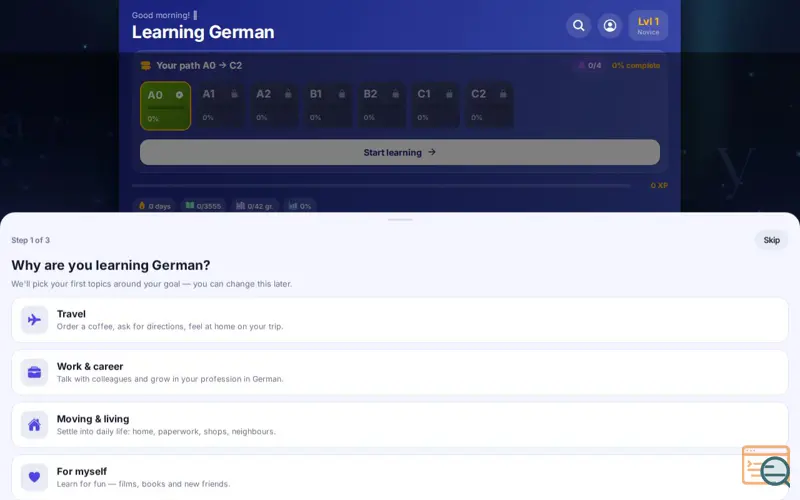This screenshot has width=800, height=500.
Task: Select the locked B2 level card
Action: coord(382,105)
